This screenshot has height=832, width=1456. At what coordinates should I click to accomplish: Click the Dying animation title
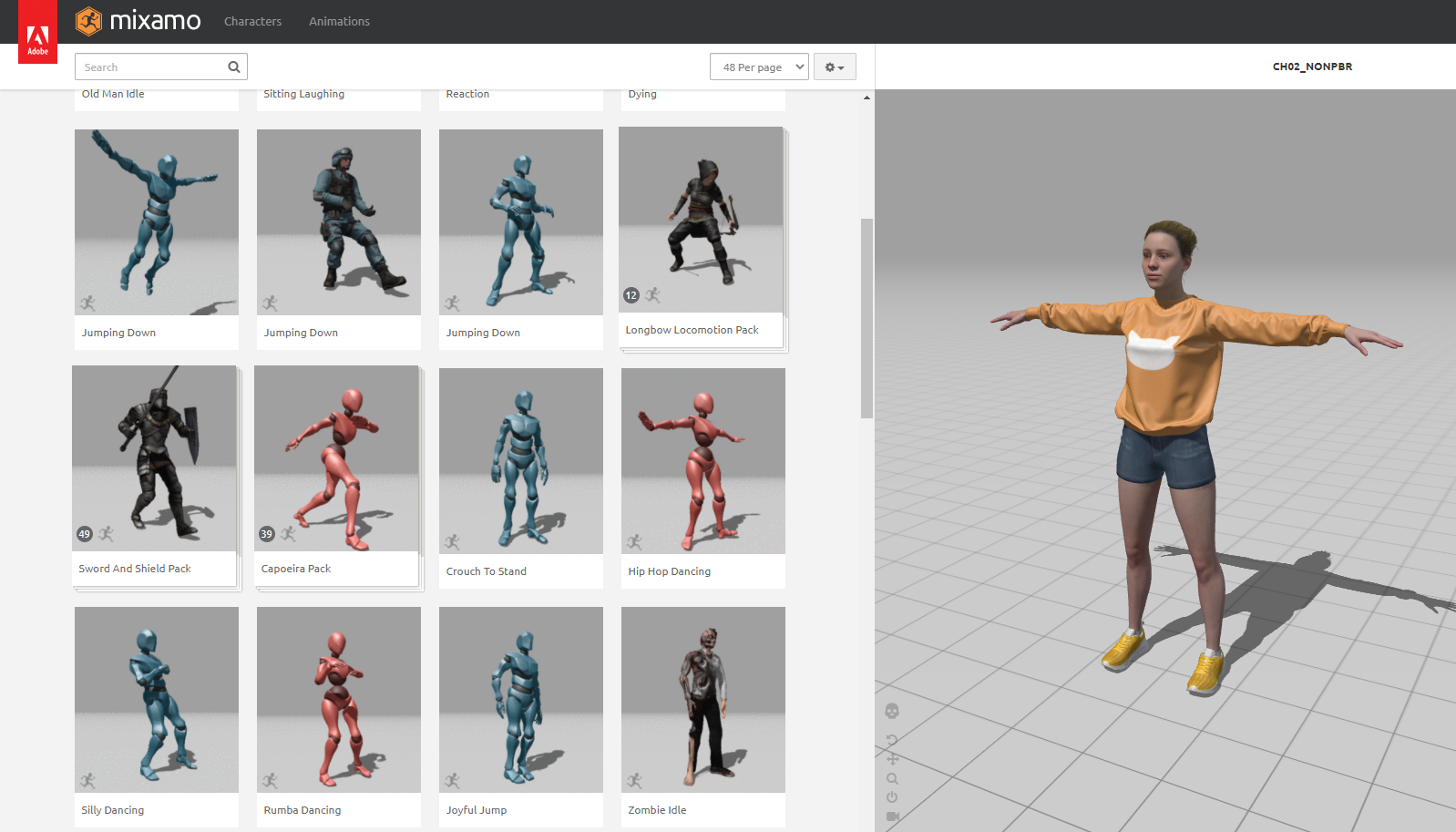(x=642, y=94)
